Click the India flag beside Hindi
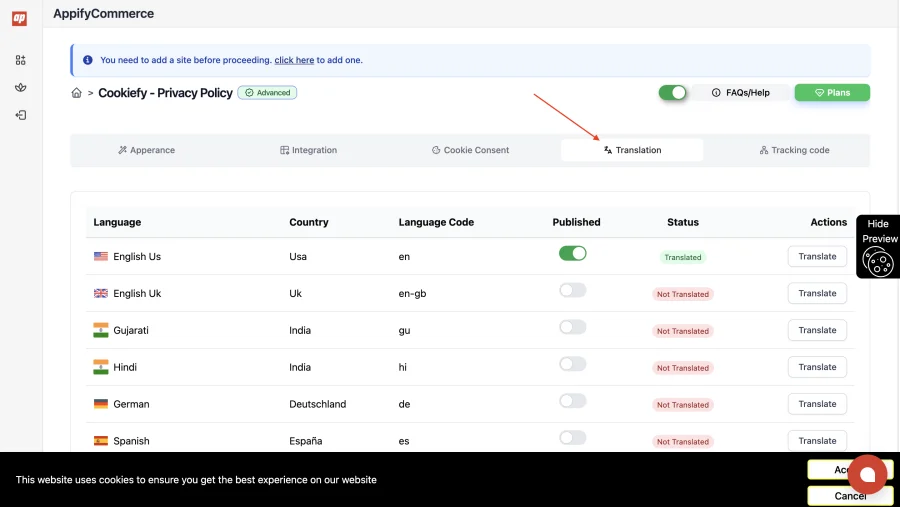This screenshot has width=900, height=507. pyautogui.click(x=100, y=367)
